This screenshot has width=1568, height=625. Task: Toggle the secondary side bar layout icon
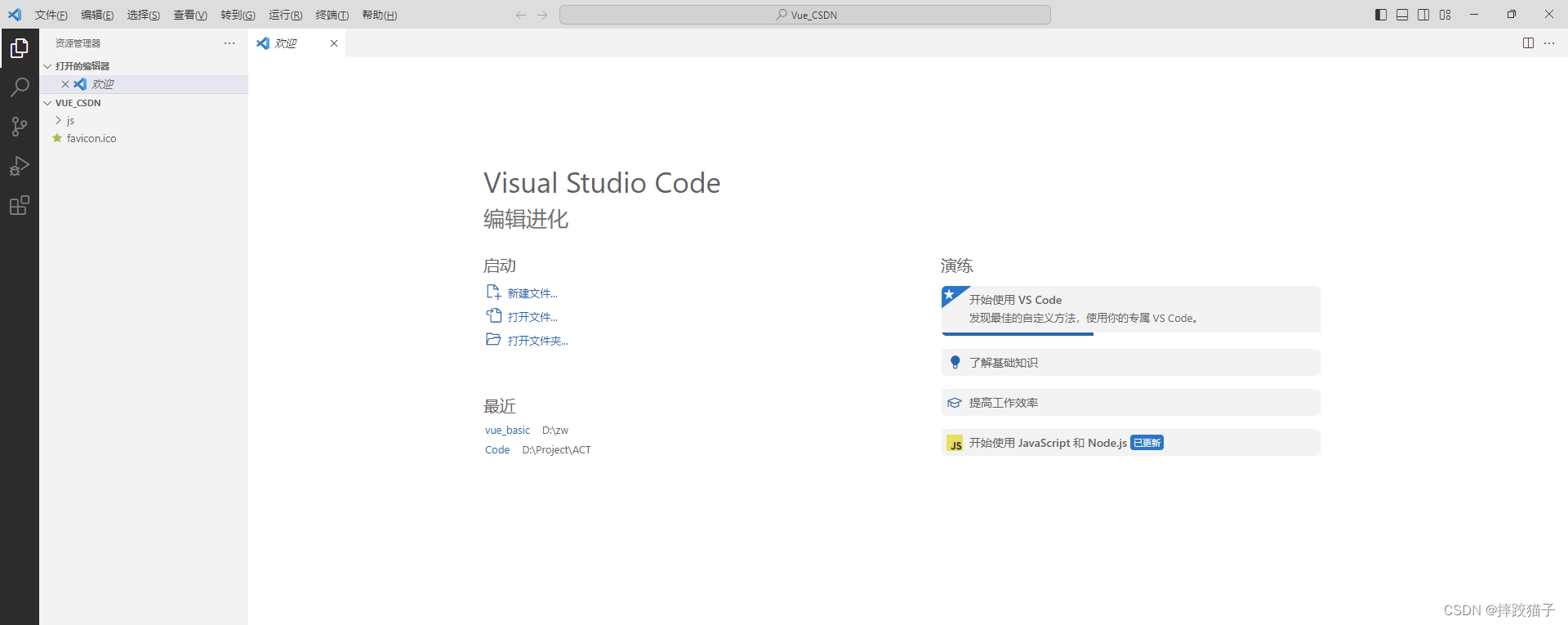(x=1423, y=15)
